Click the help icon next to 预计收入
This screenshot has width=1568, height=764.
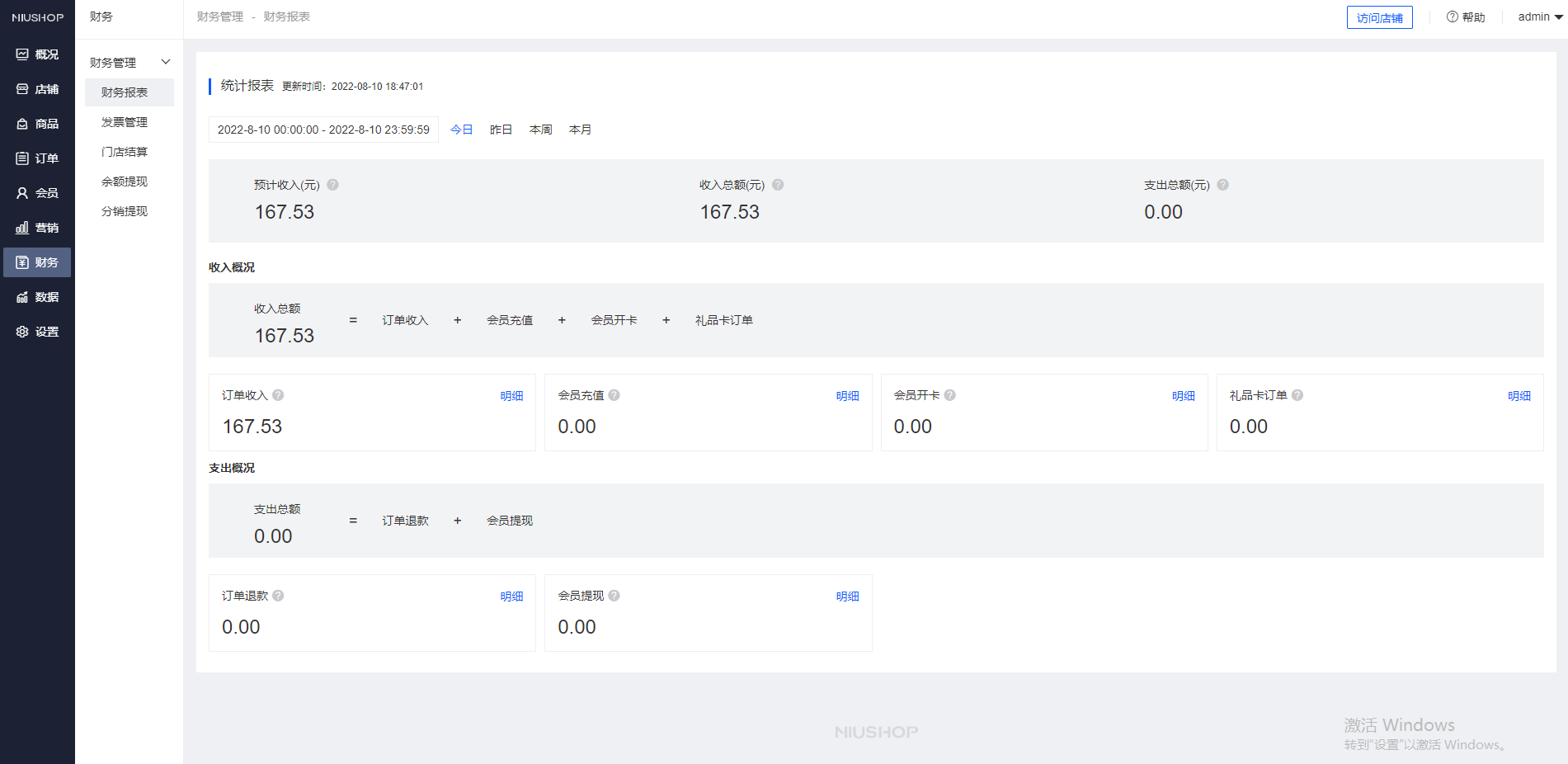pyautogui.click(x=333, y=185)
